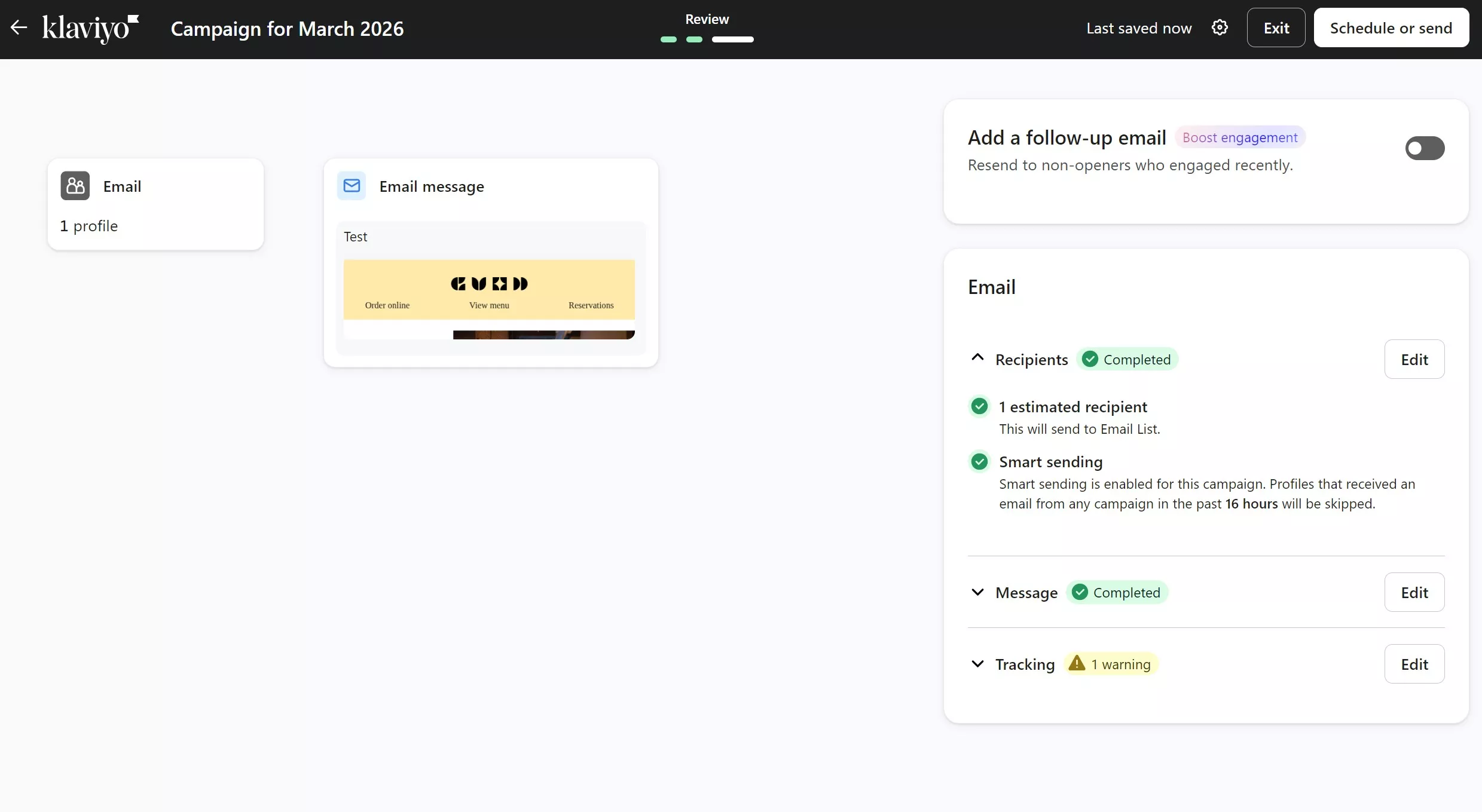Expand the Tracking section
This screenshot has height=812, width=1482.
tap(977, 663)
